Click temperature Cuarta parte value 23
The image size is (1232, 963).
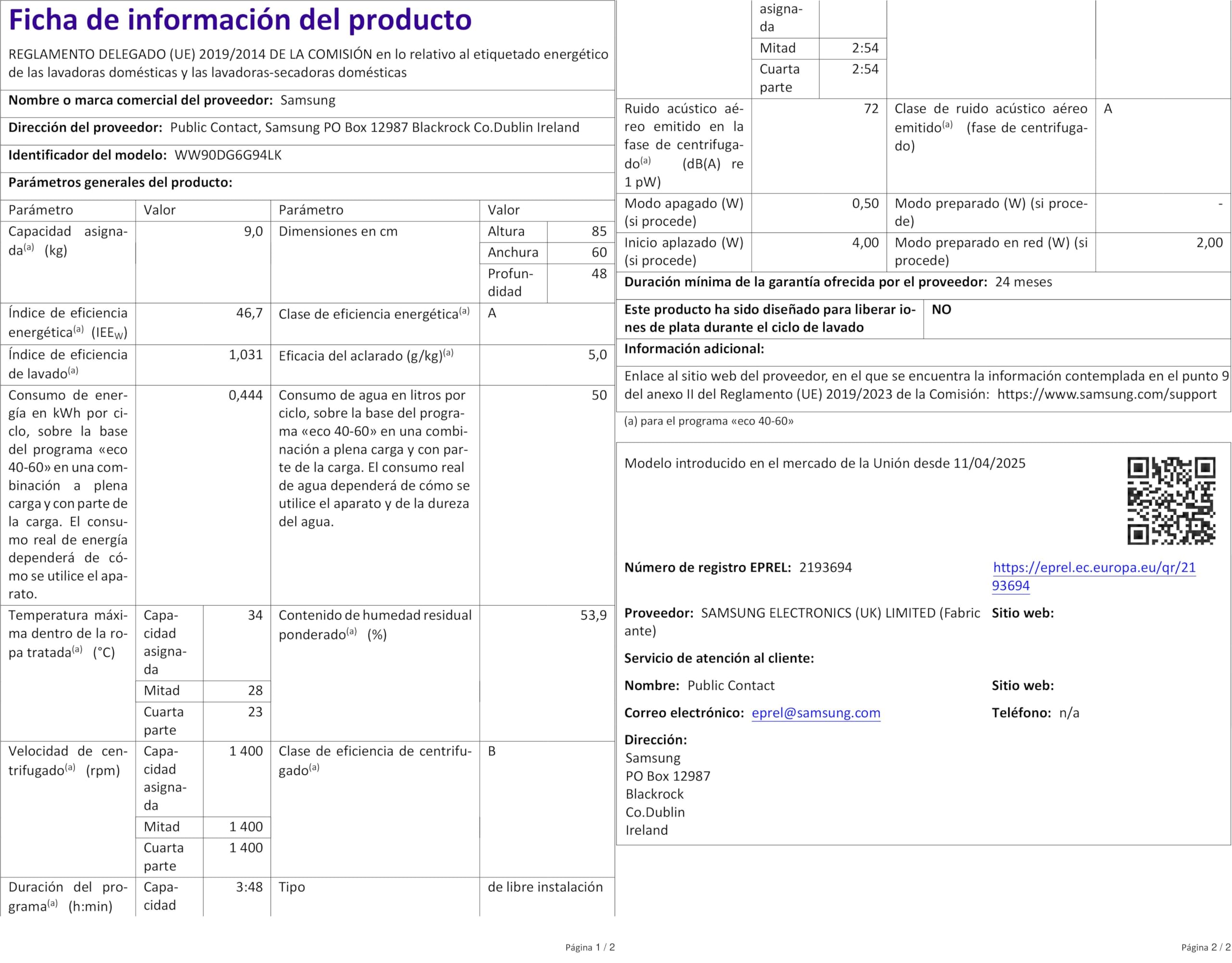click(256, 711)
